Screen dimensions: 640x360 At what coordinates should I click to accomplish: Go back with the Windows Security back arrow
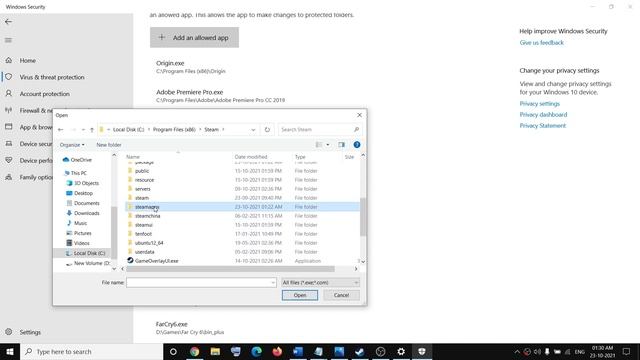coord(8,22)
